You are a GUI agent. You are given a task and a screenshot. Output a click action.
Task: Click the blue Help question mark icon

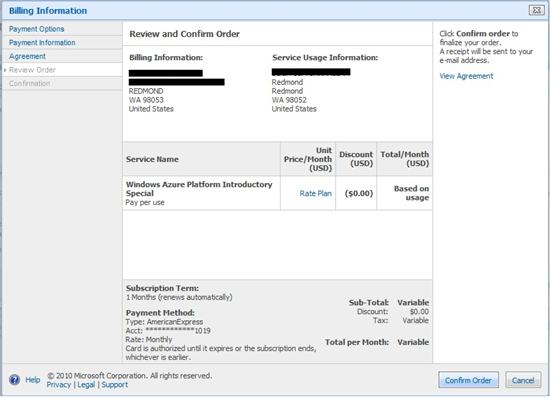coord(14,380)
